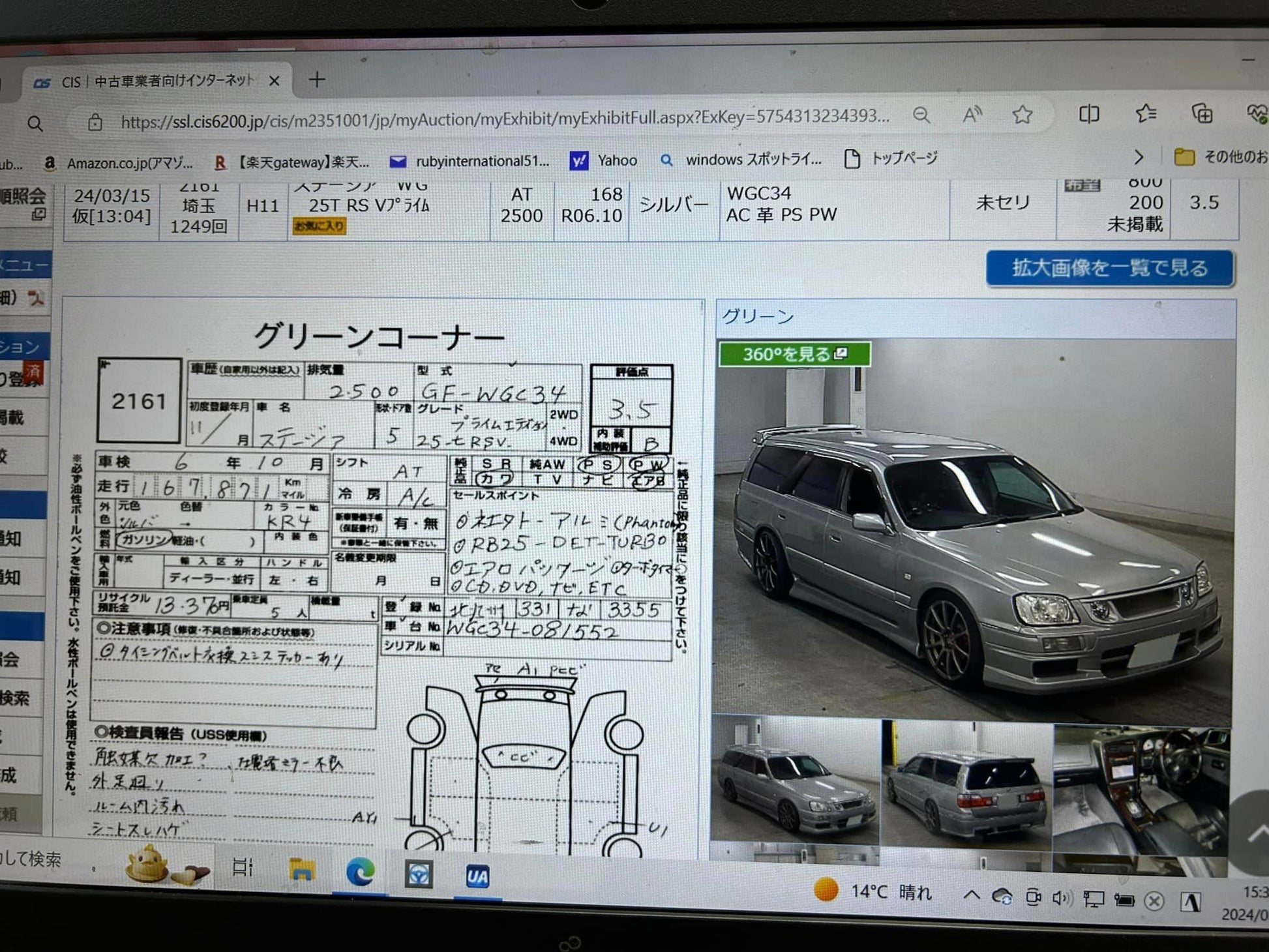Open the Favorites list icon
Viewport: 1269px width, 952px height.
[x=1146, y=114]
